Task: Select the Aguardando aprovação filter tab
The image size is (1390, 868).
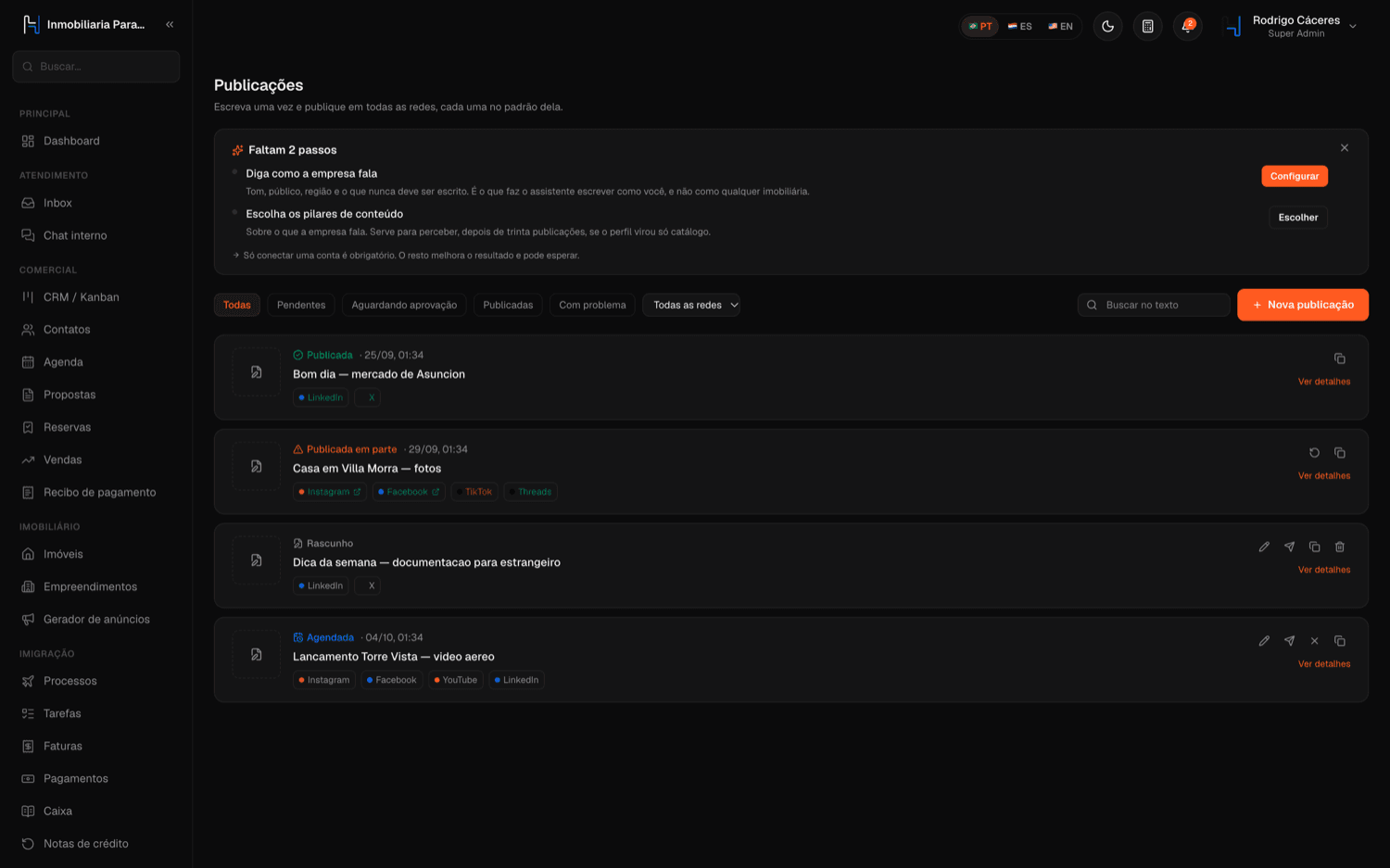Action: 404,305
